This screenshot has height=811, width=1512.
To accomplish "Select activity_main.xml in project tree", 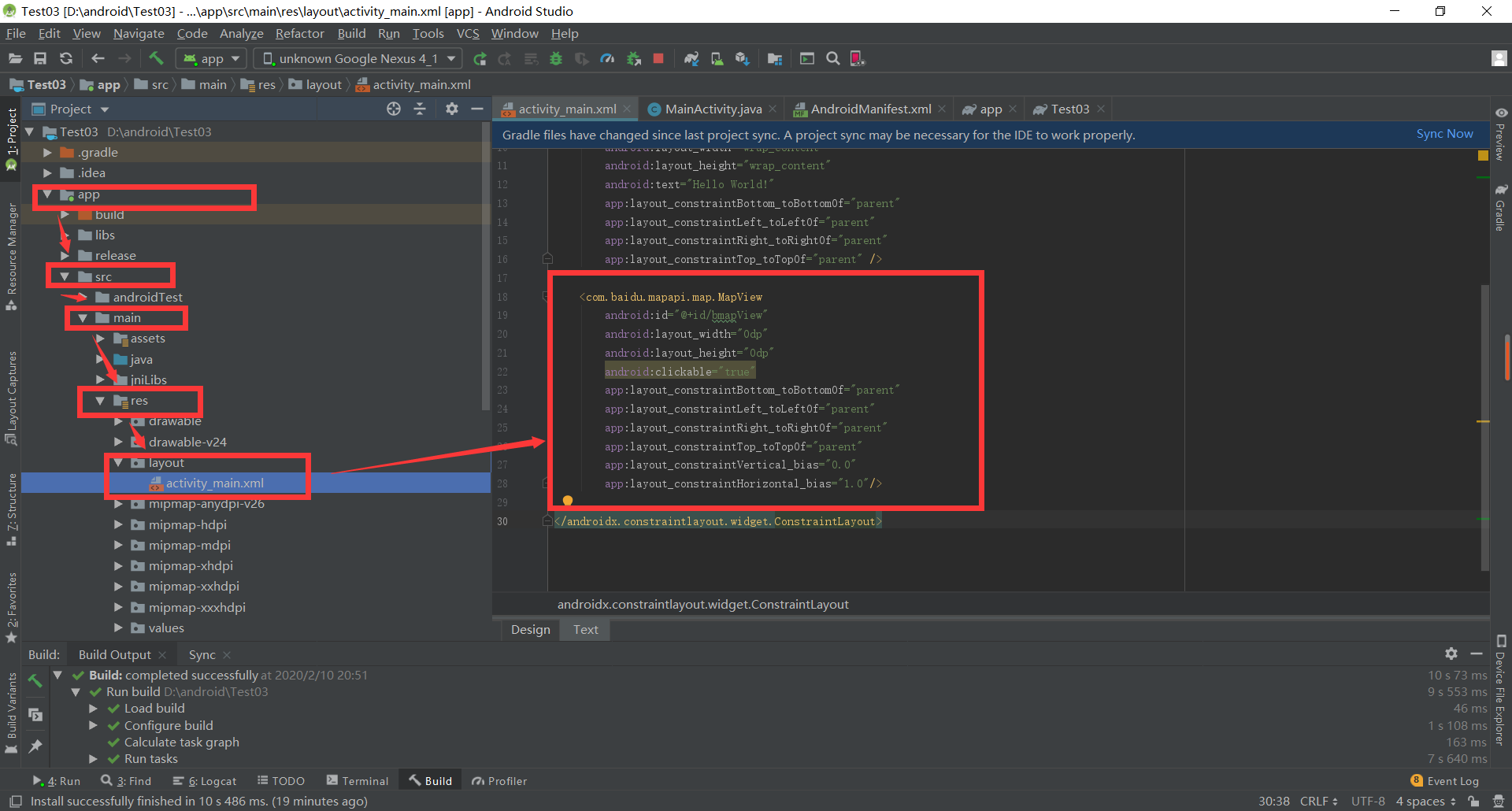I will (214, 483).
